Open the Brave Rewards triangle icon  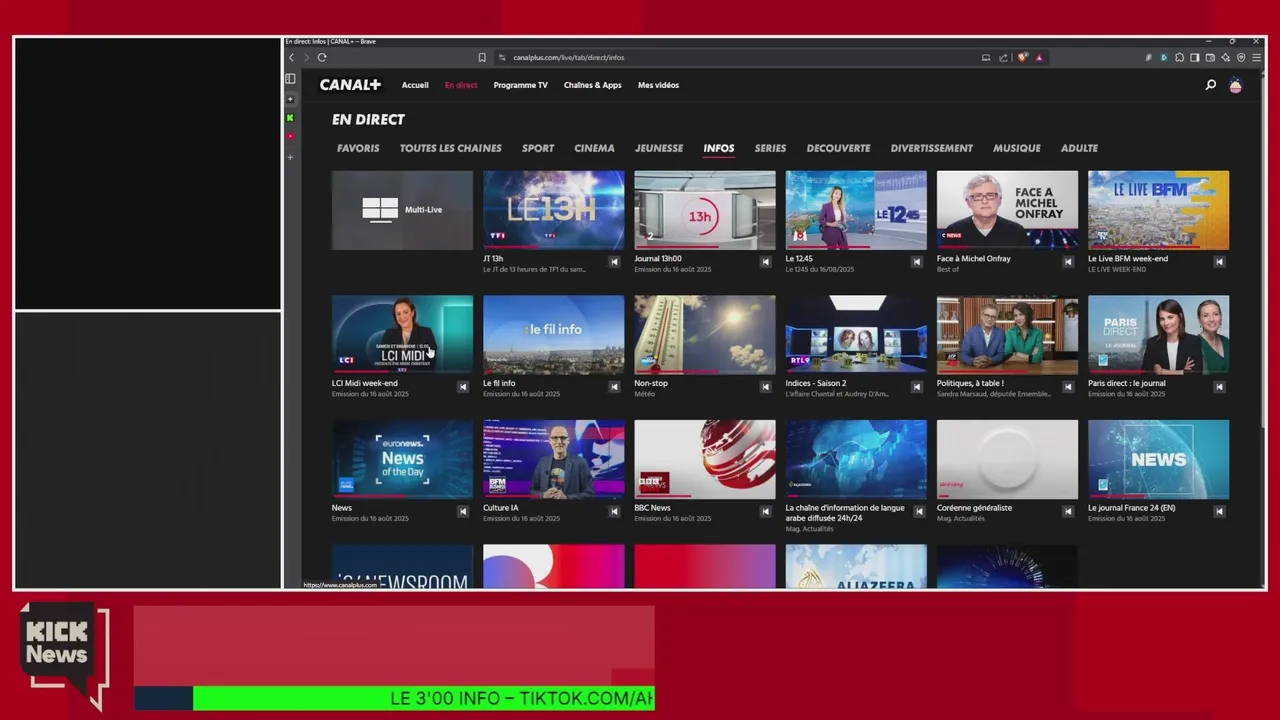click(x=1039, y=57)
